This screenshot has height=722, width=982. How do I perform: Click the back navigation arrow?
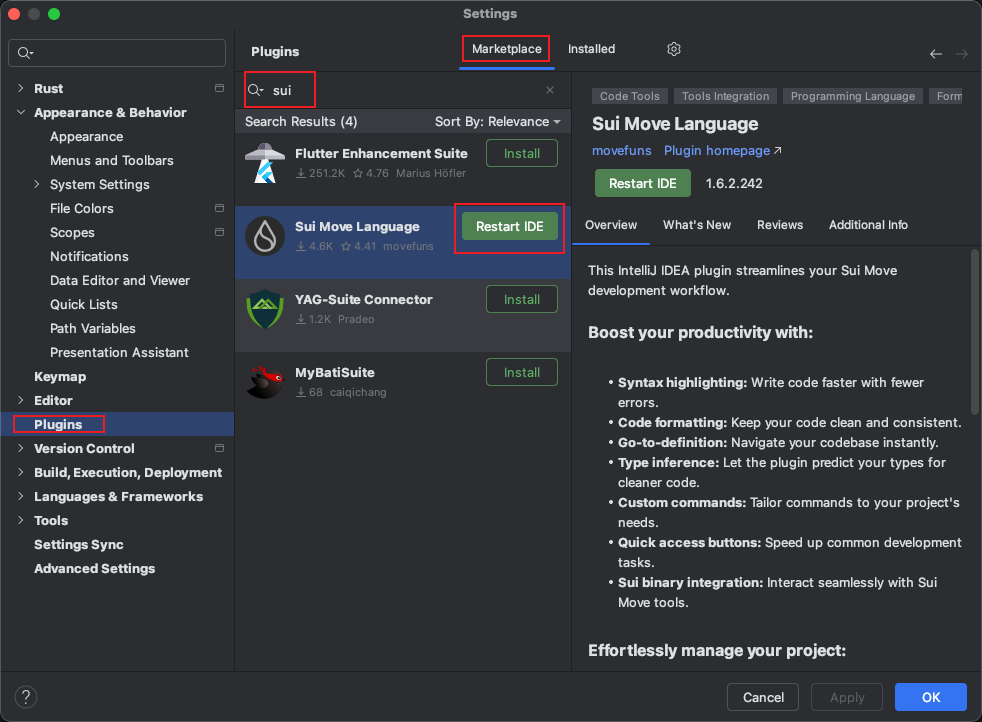click(936, 54)
